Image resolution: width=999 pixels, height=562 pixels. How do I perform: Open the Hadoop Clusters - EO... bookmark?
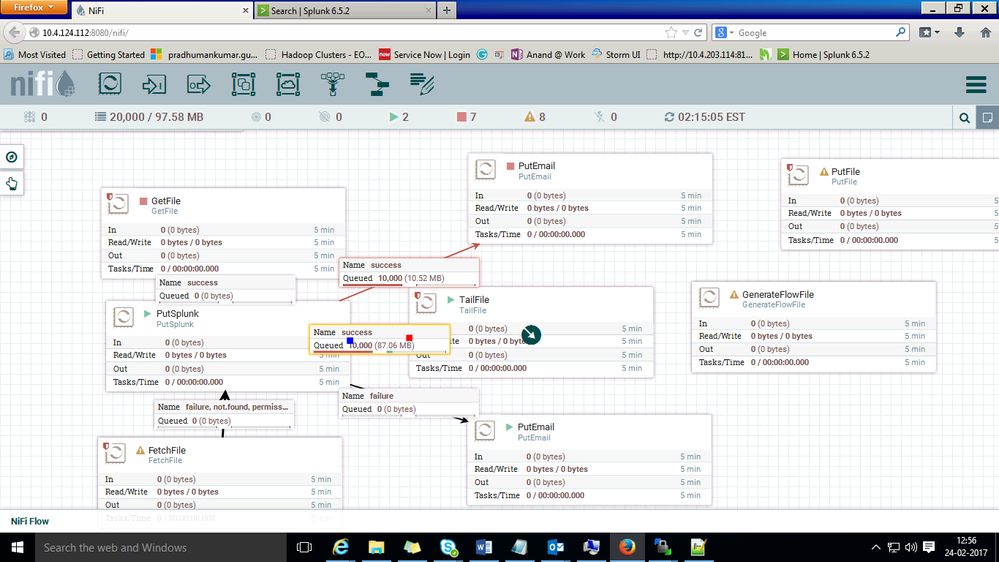pyautogui.click(x=319, y=55)
